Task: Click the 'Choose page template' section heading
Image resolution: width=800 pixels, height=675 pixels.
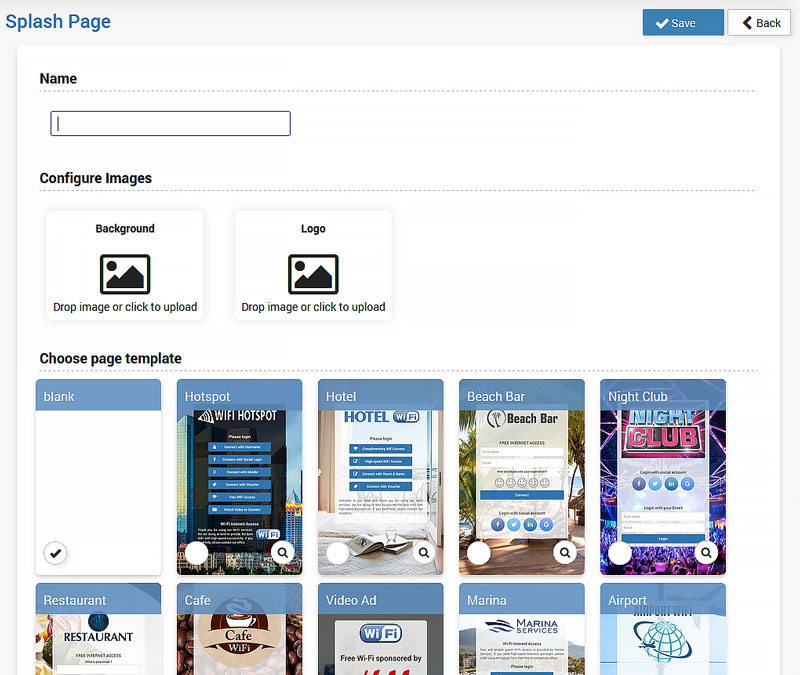Action: tap(111, 359)
